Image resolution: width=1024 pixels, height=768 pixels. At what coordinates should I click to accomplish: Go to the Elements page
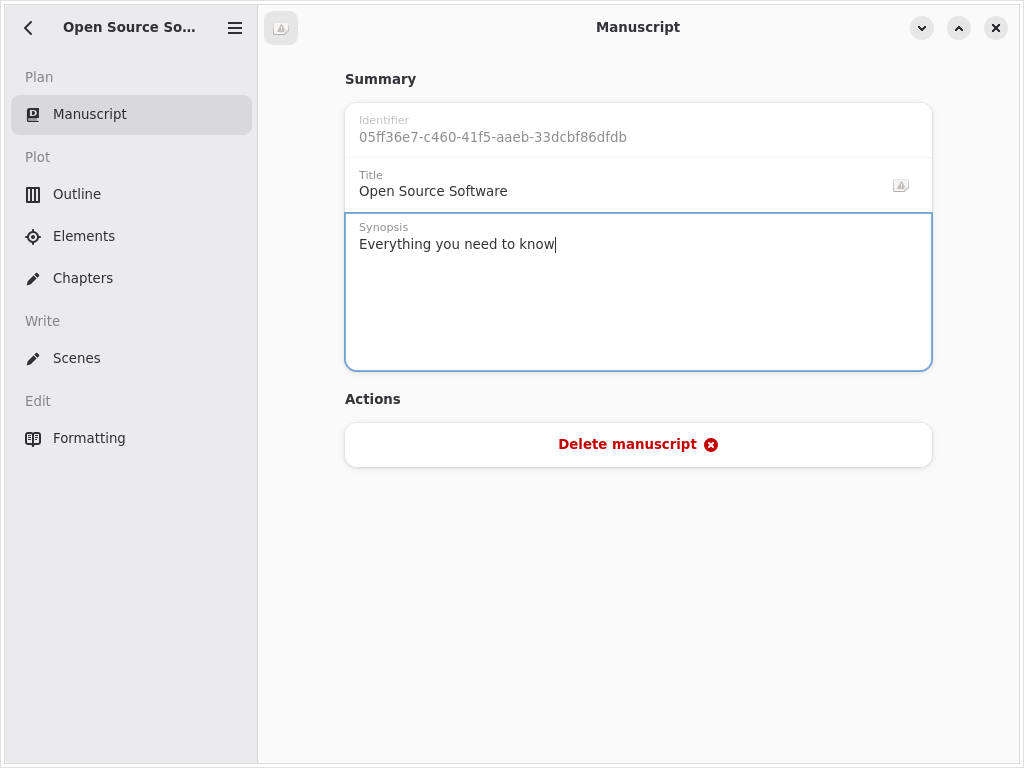pos(131,236)
